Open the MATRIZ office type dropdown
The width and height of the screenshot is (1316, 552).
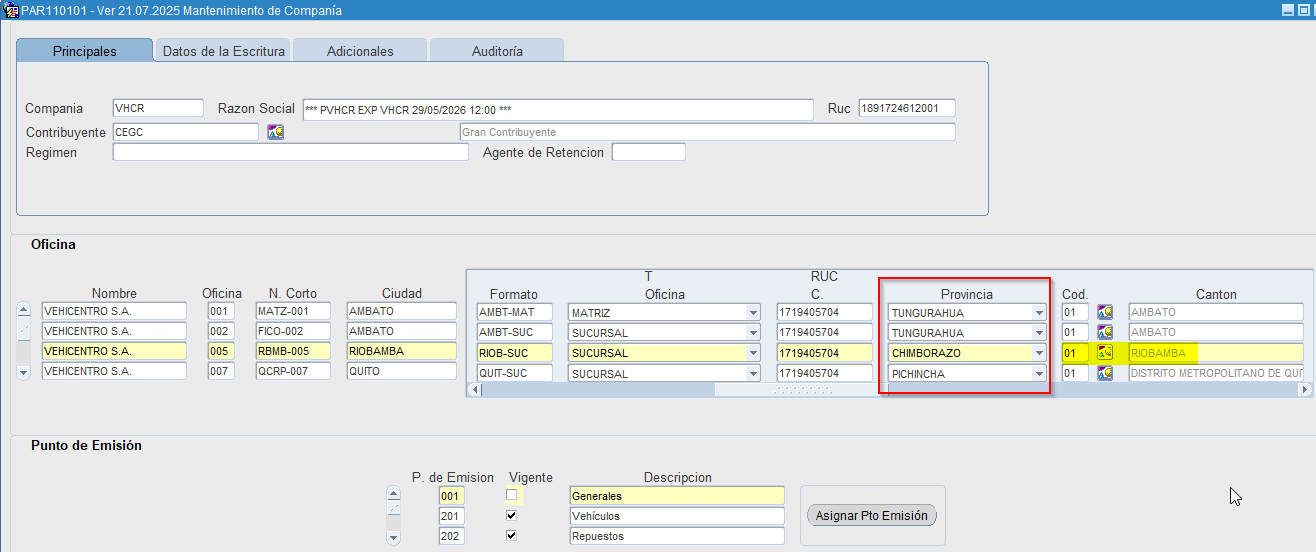[x=752, y=313]
